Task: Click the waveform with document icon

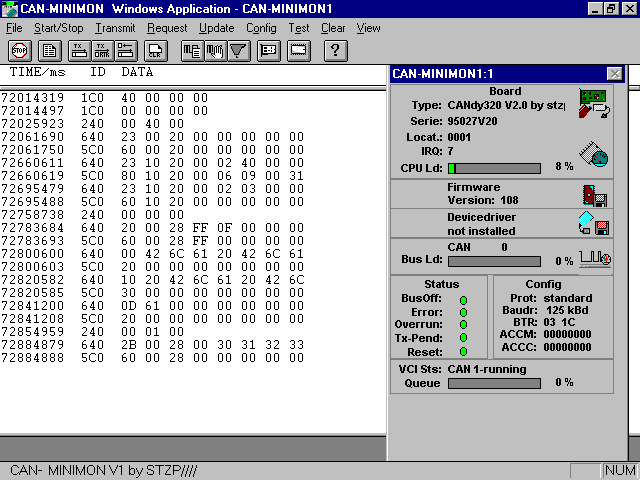Action: tap(192, 51)
